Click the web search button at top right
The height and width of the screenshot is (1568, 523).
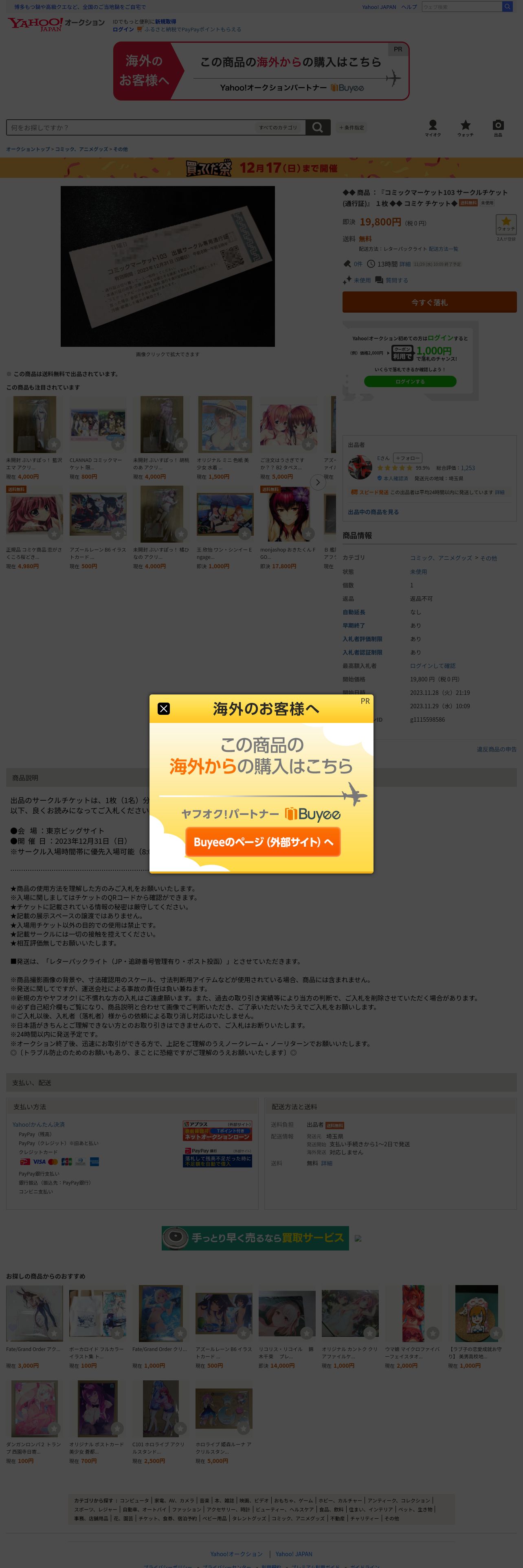point(507,7)
